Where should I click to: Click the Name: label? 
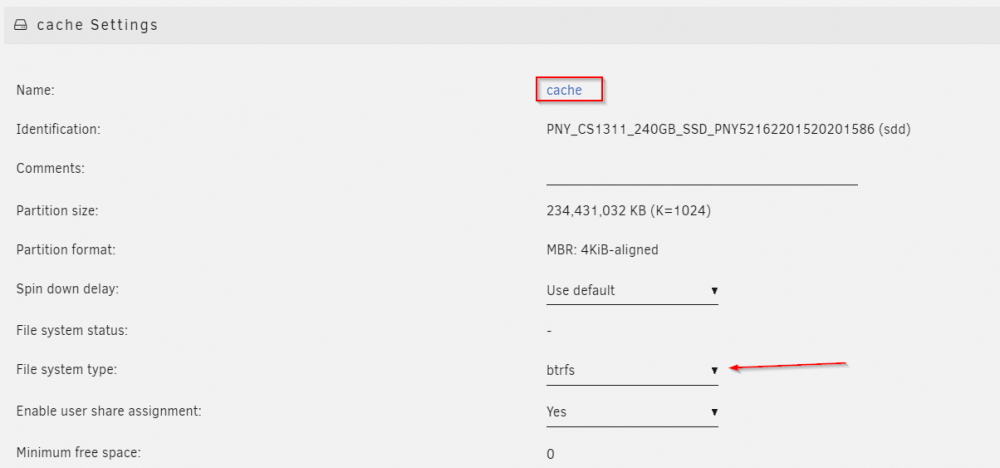click(x=36, y=91)
